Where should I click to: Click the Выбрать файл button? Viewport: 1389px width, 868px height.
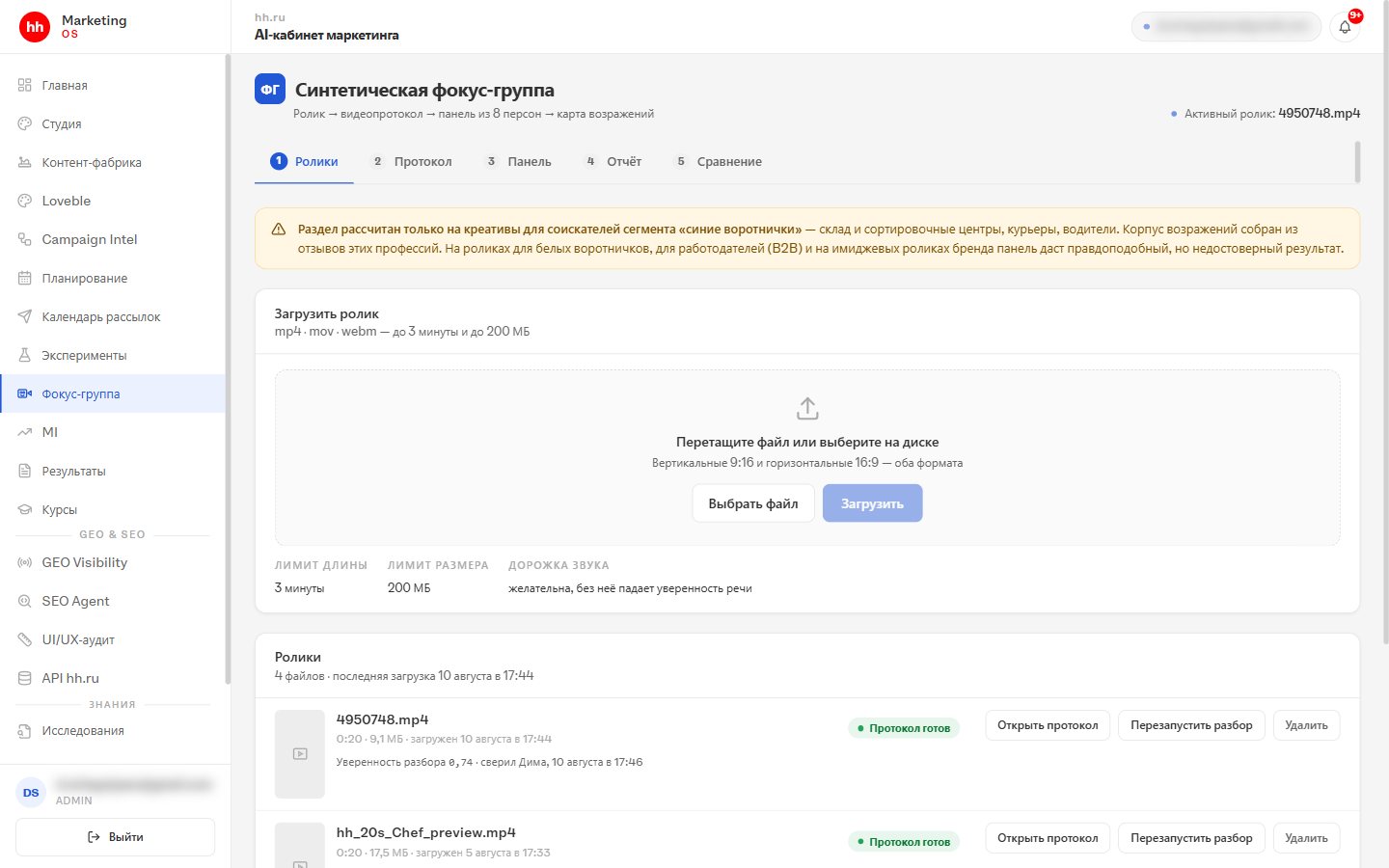tap(753, 503)
